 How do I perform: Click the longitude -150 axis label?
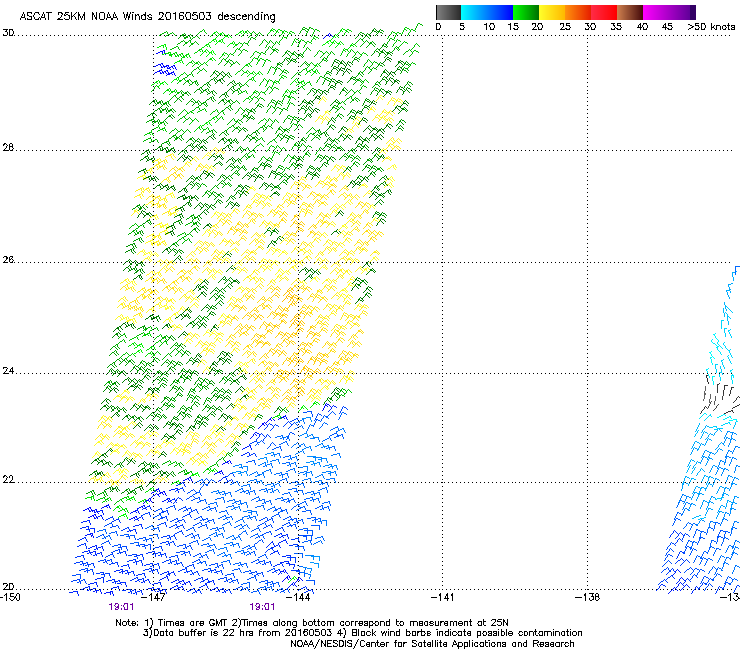pos(10,597)
